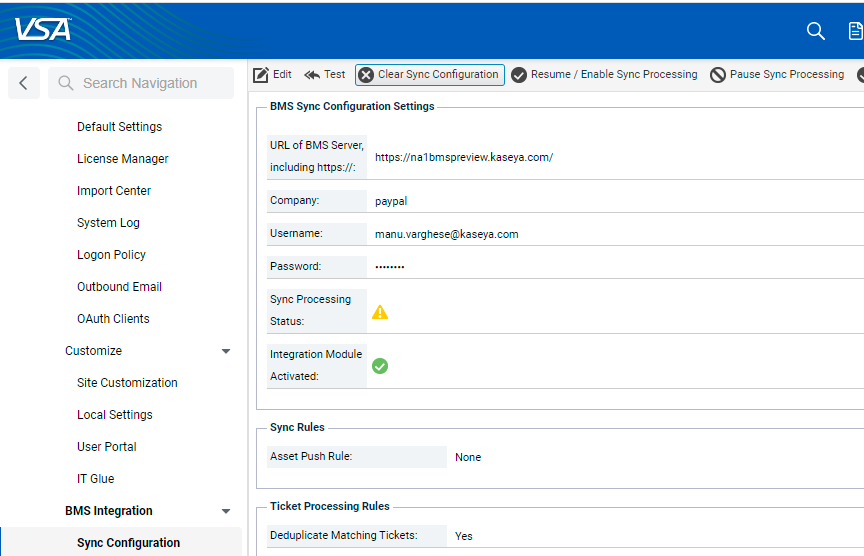Open the search magnifier in header
The width and height of the screenshot is (864, 556).
816,31
